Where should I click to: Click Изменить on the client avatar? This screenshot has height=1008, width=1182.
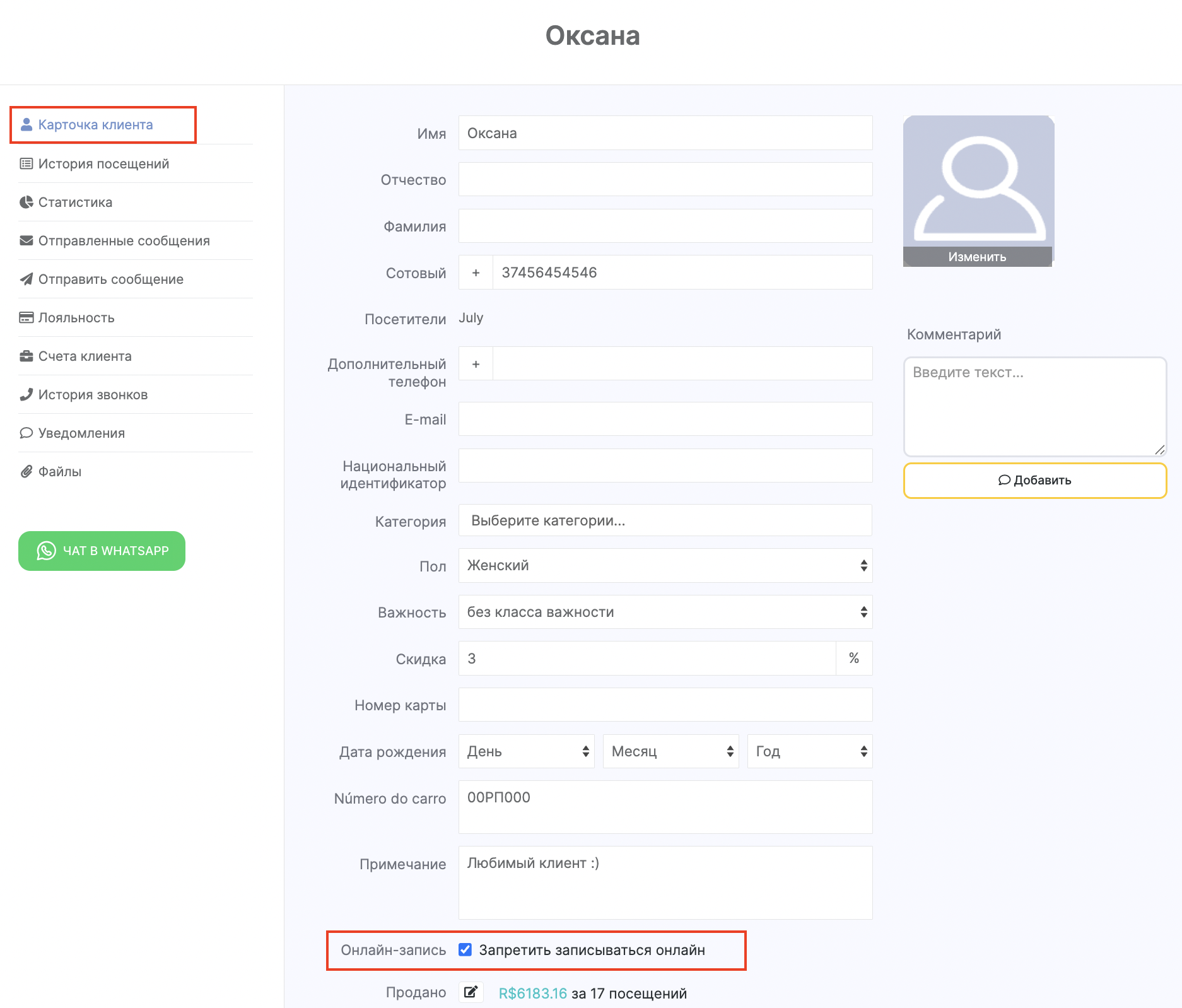[x=977, y=257]
